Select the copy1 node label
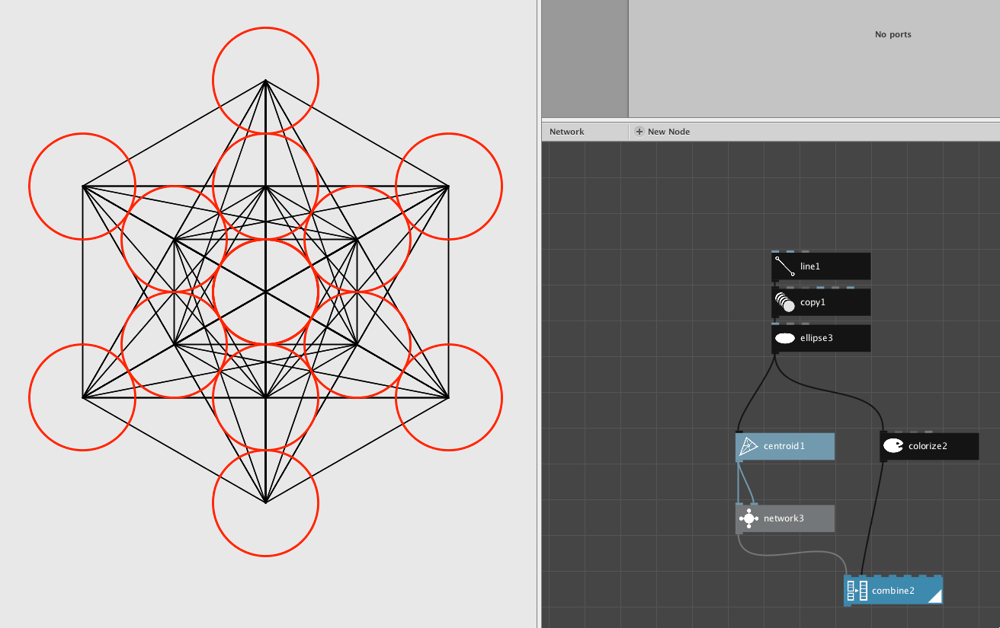This screenshot has height=628, width=1000. click(x=812, y=302)
